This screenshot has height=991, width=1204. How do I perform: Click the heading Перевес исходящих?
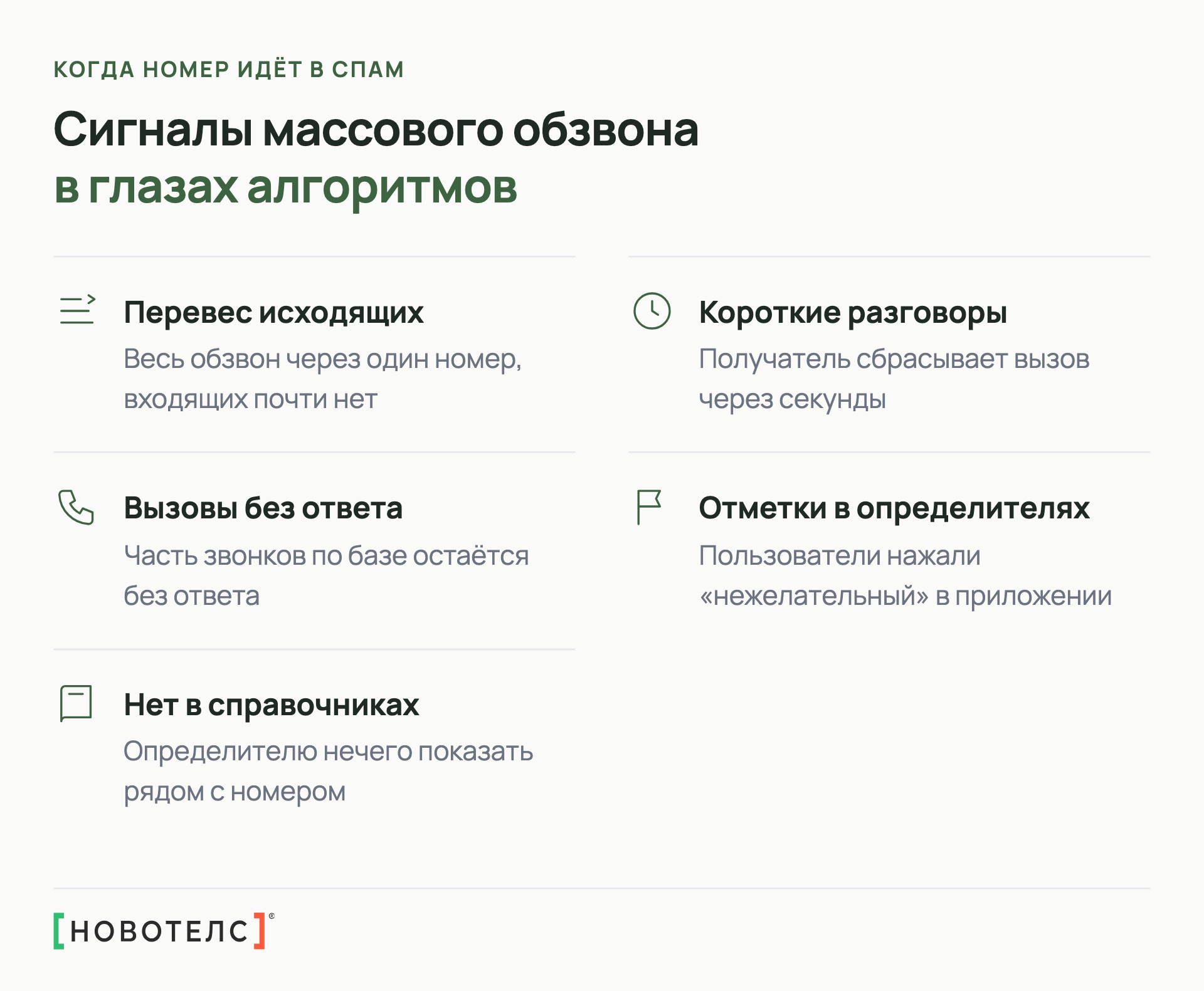pyautogui.click(x=273, y=312)
